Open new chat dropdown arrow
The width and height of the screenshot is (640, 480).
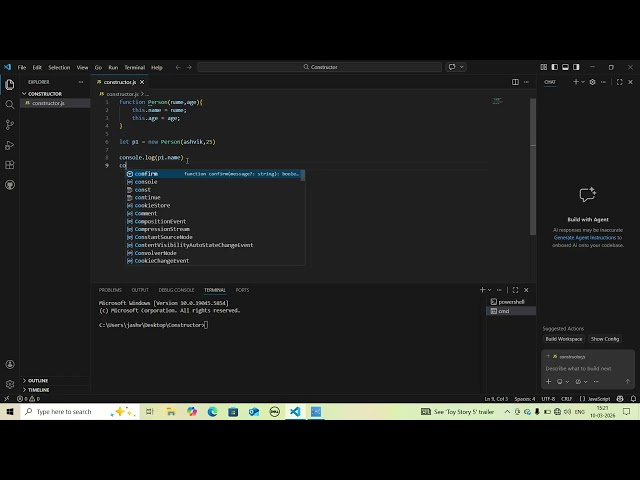[x=583, y=82]
